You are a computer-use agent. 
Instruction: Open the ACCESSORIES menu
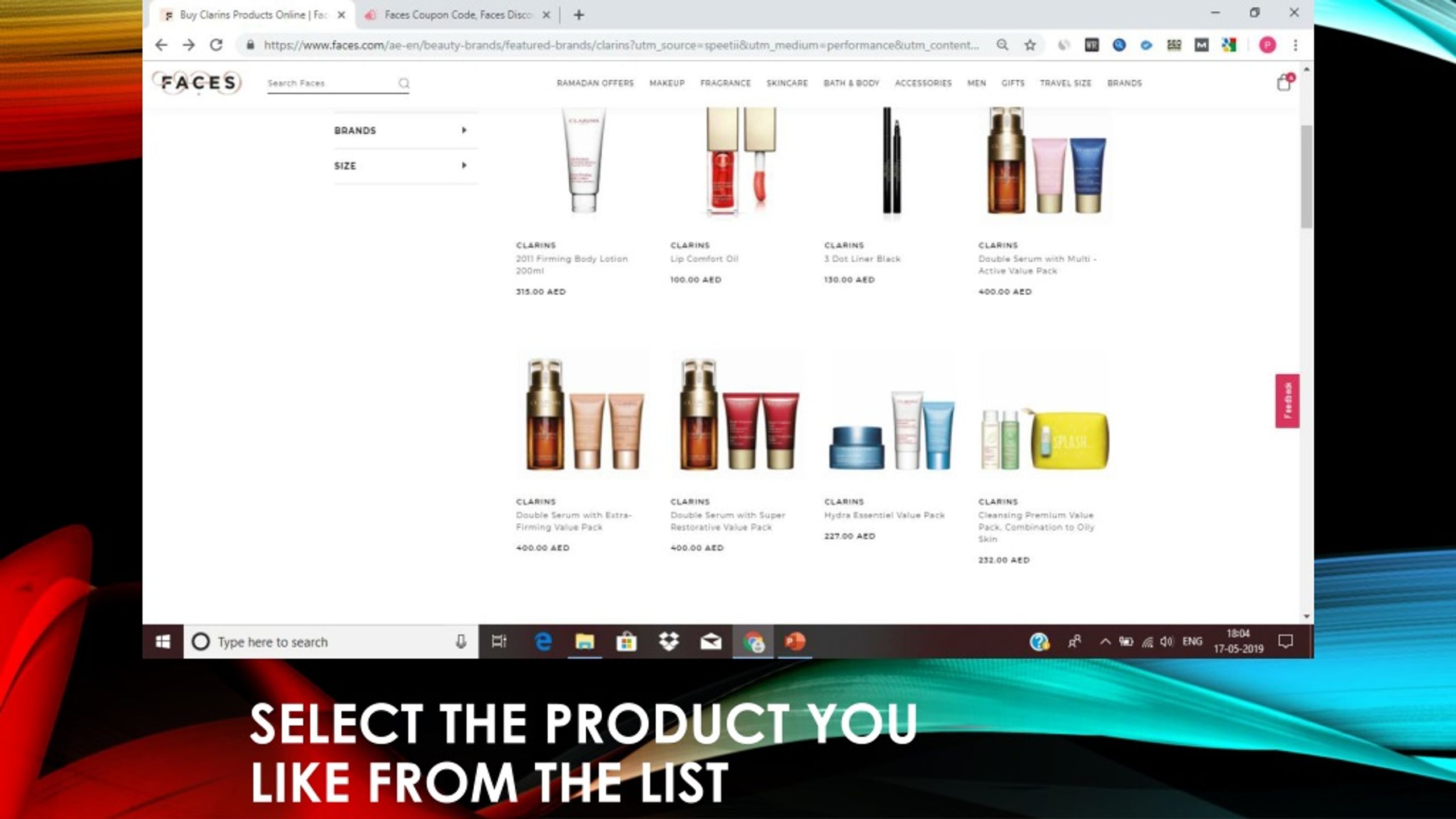(923, 83)
